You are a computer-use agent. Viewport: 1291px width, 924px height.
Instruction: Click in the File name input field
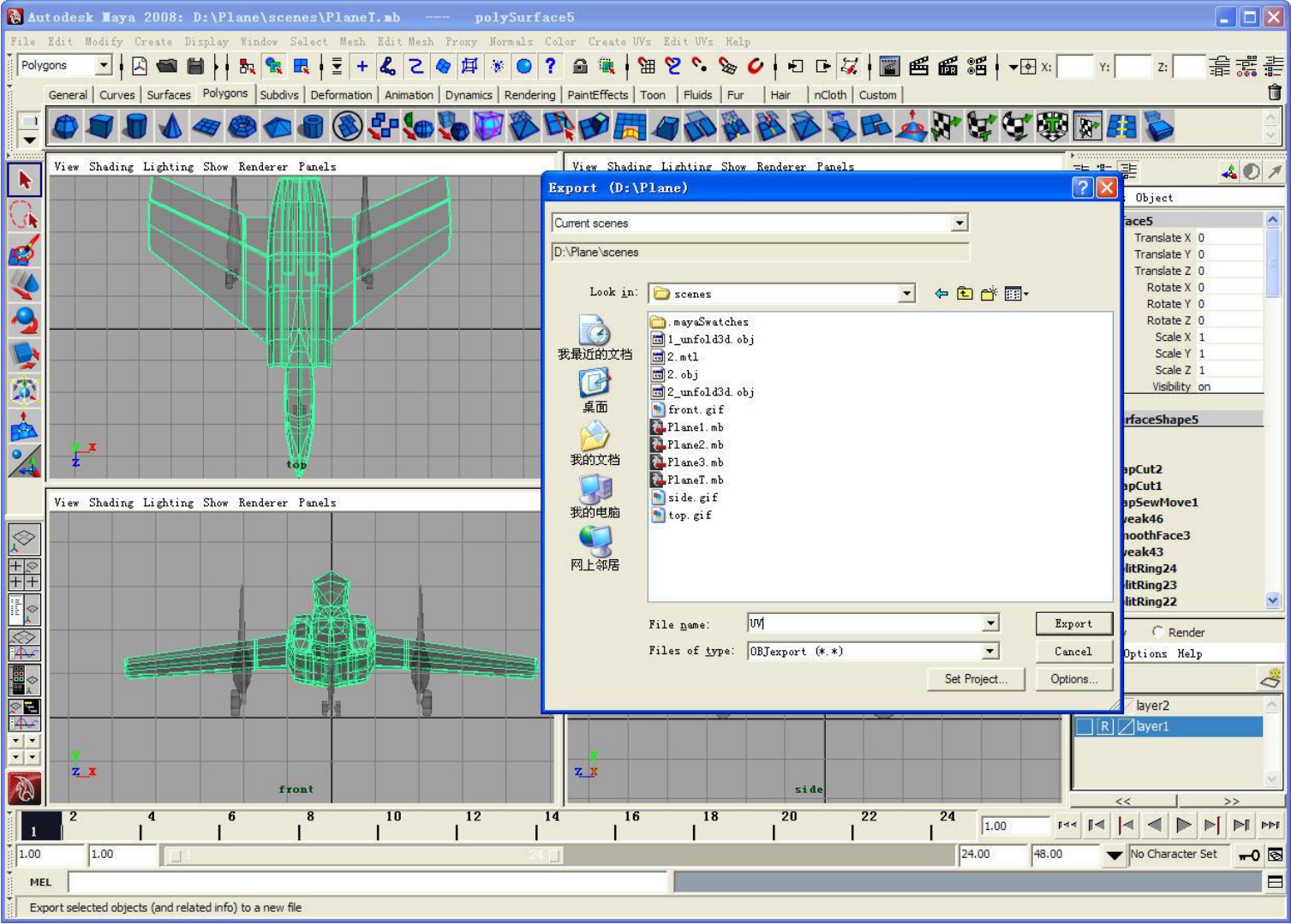[x=865, y=623]
